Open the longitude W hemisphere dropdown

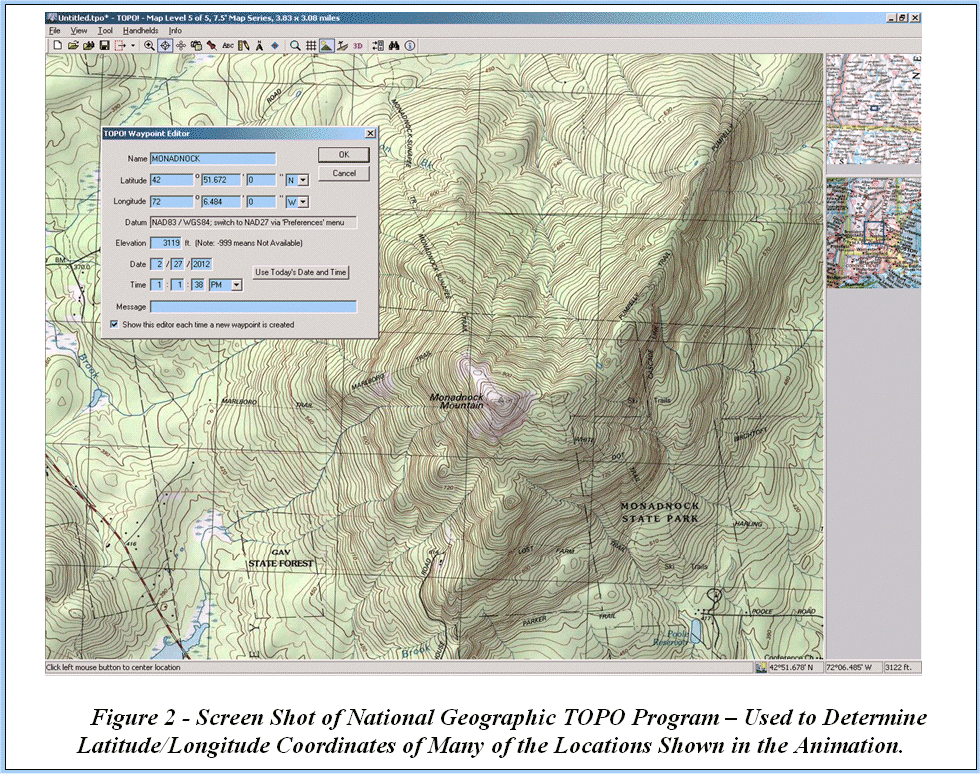click(x=303, y=202)
